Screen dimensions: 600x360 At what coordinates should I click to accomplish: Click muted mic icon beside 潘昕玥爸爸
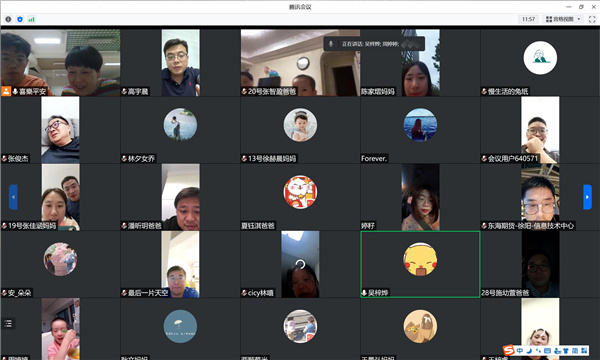tap(124, 226)
